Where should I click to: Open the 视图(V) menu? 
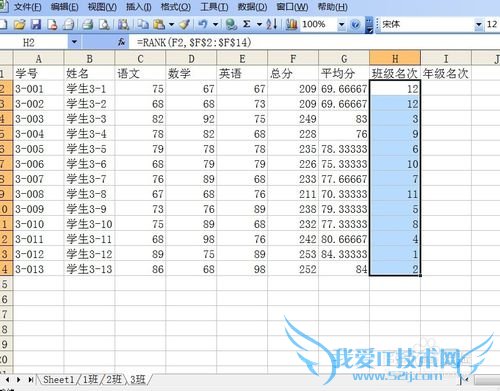102,7
